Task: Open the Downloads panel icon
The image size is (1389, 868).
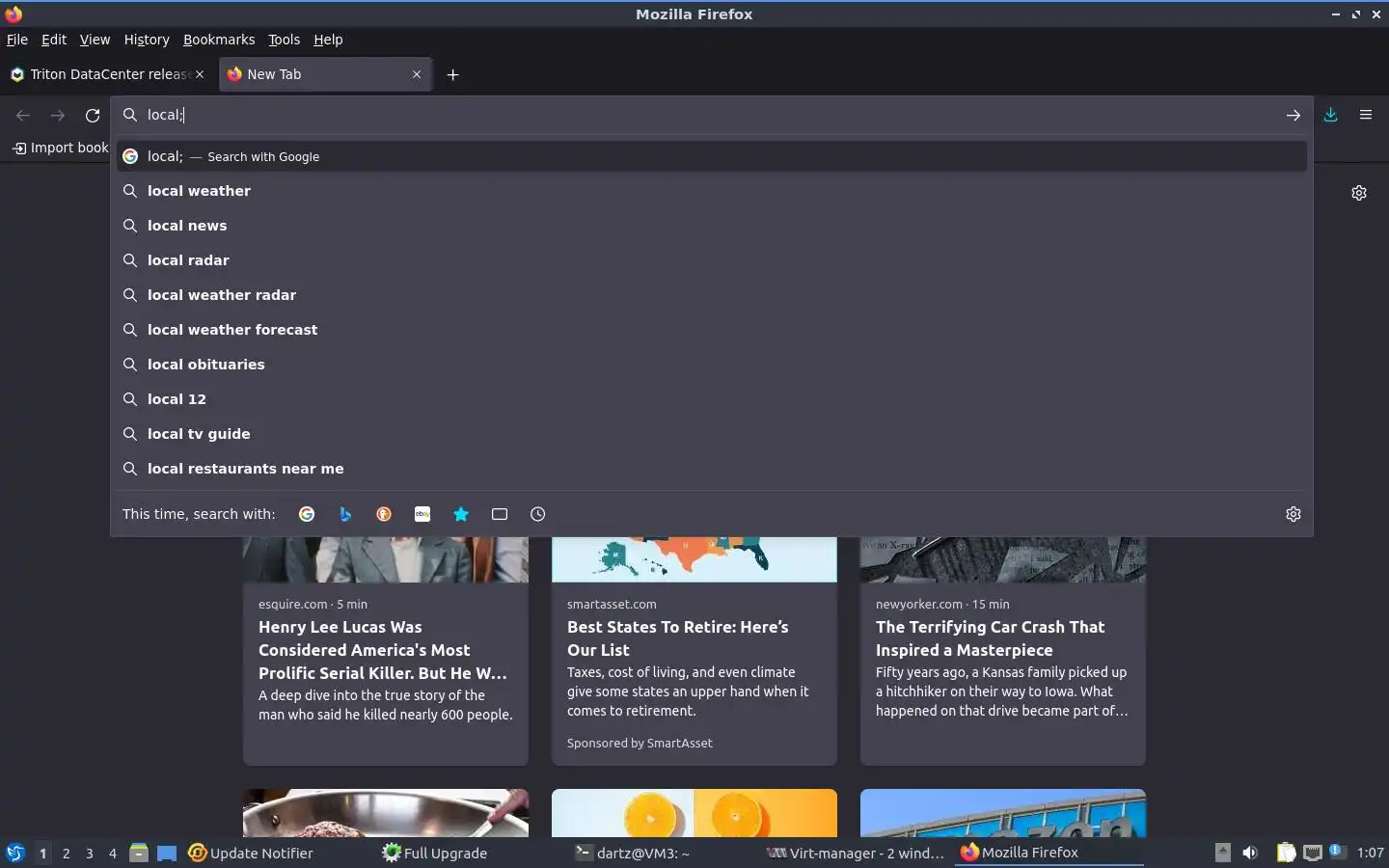Action: (1330, 115)
